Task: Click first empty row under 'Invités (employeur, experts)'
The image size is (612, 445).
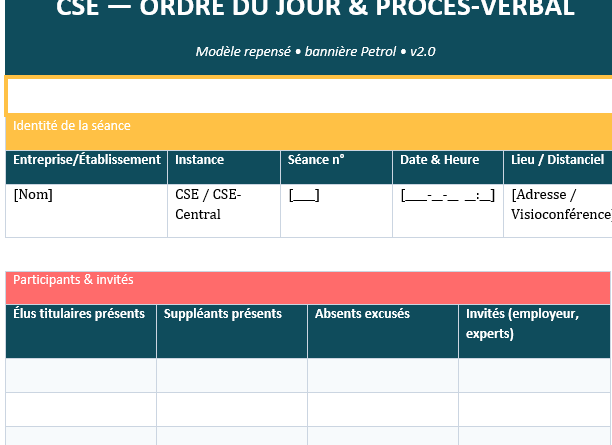Action: 534,375
